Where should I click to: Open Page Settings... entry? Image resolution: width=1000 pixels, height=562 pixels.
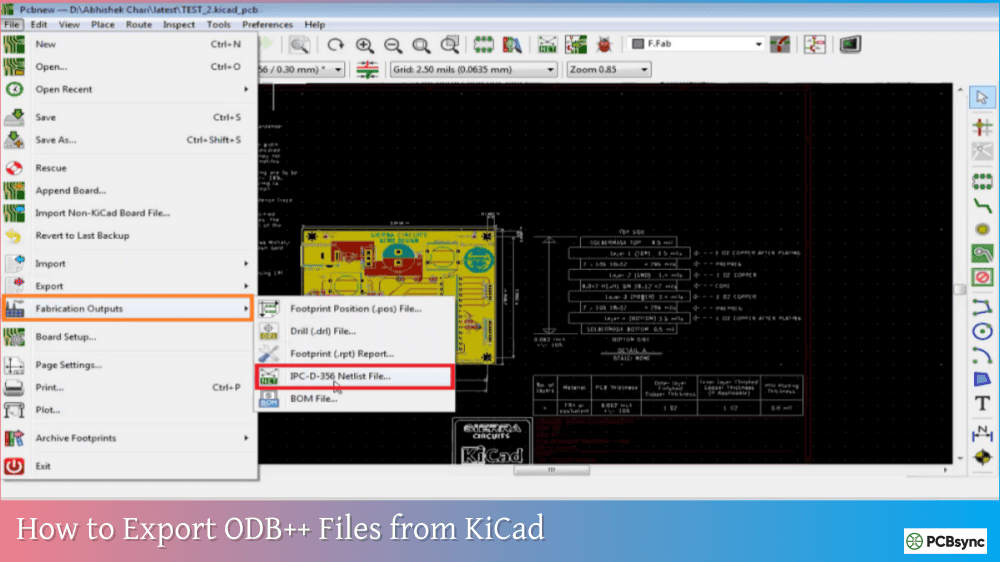tap(129, 365)
